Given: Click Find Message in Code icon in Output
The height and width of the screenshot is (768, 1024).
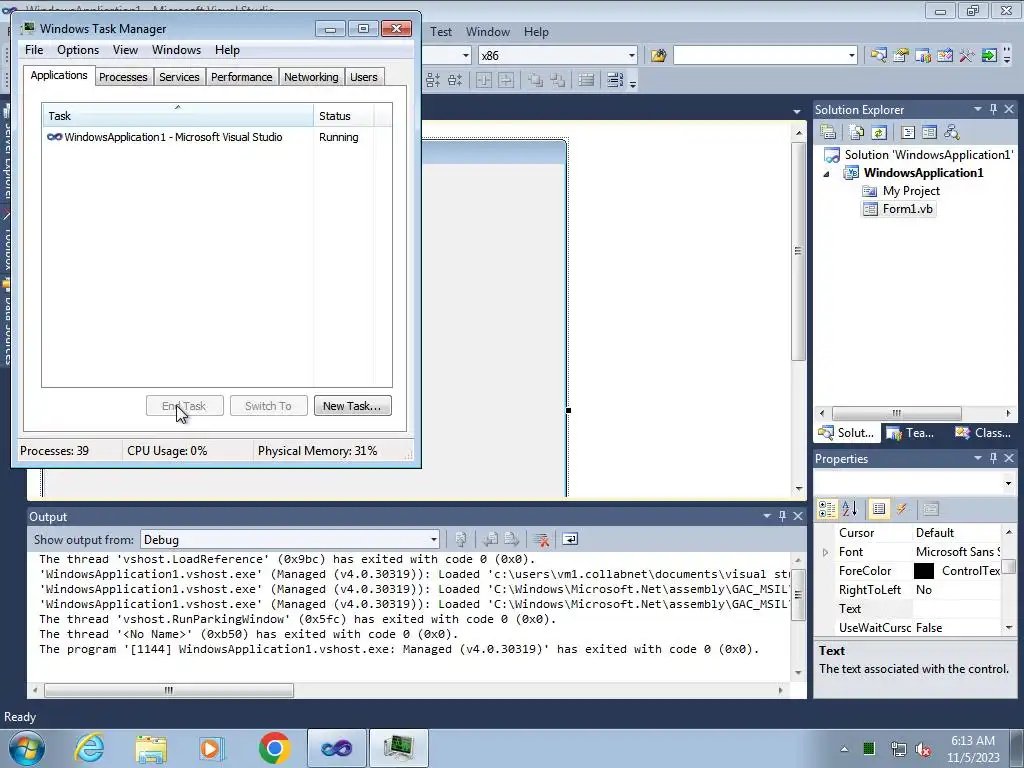Looking at the screenshot, I should point(460,539).
